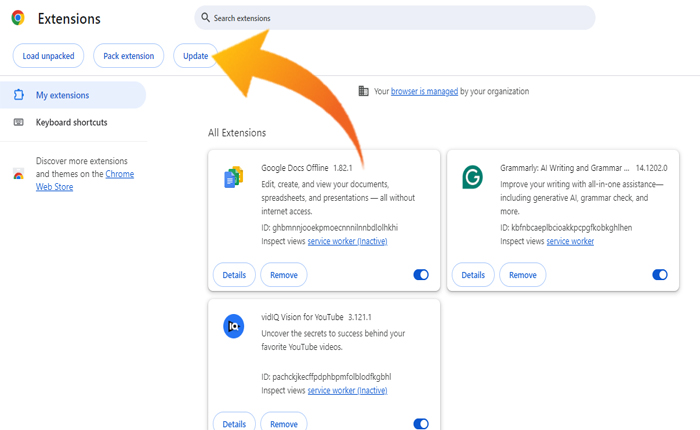
Task: Click the managed organization building icon
Action: coord(363,91)
